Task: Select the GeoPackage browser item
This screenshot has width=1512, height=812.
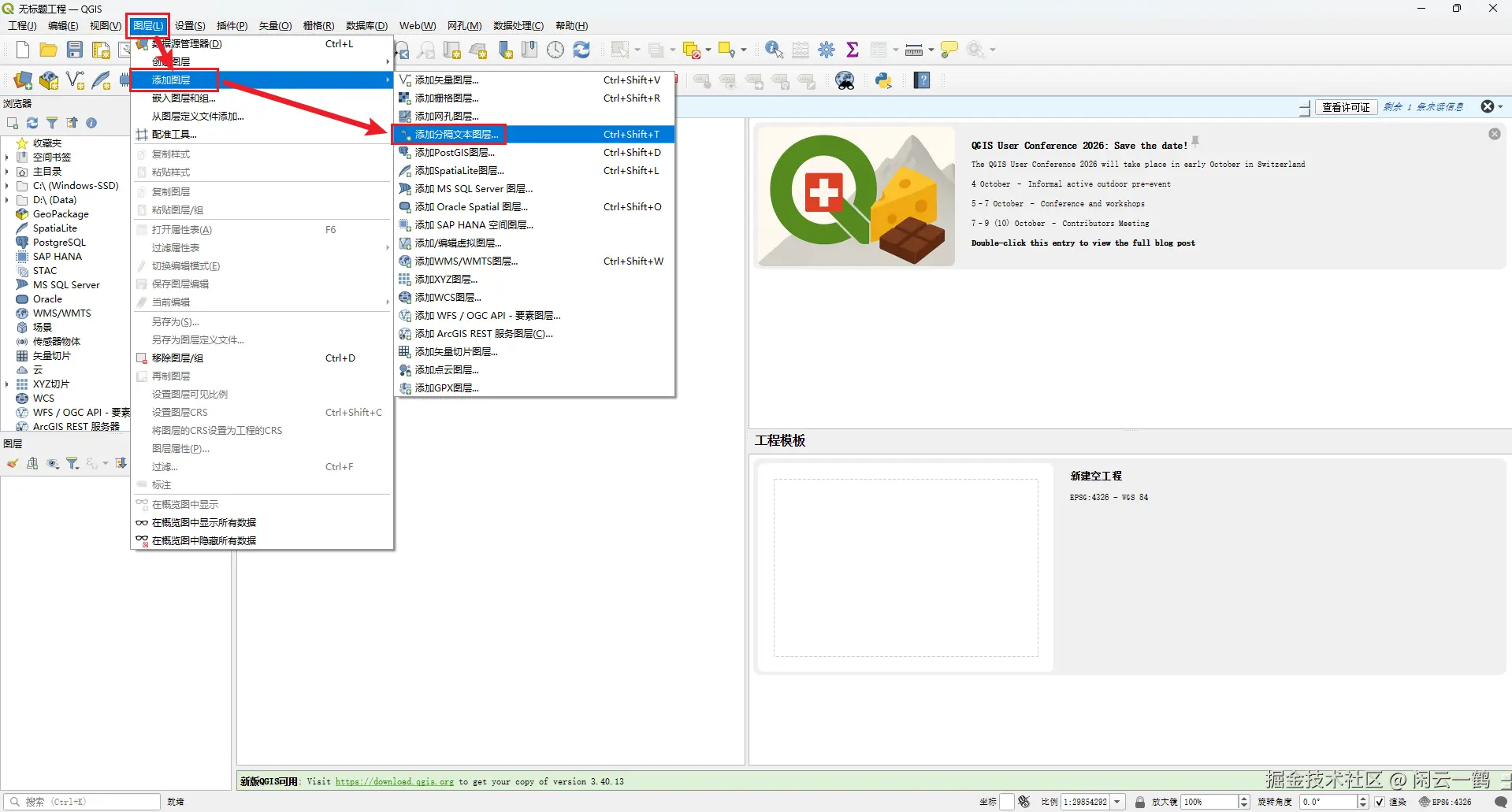Action: pos(61,214)
